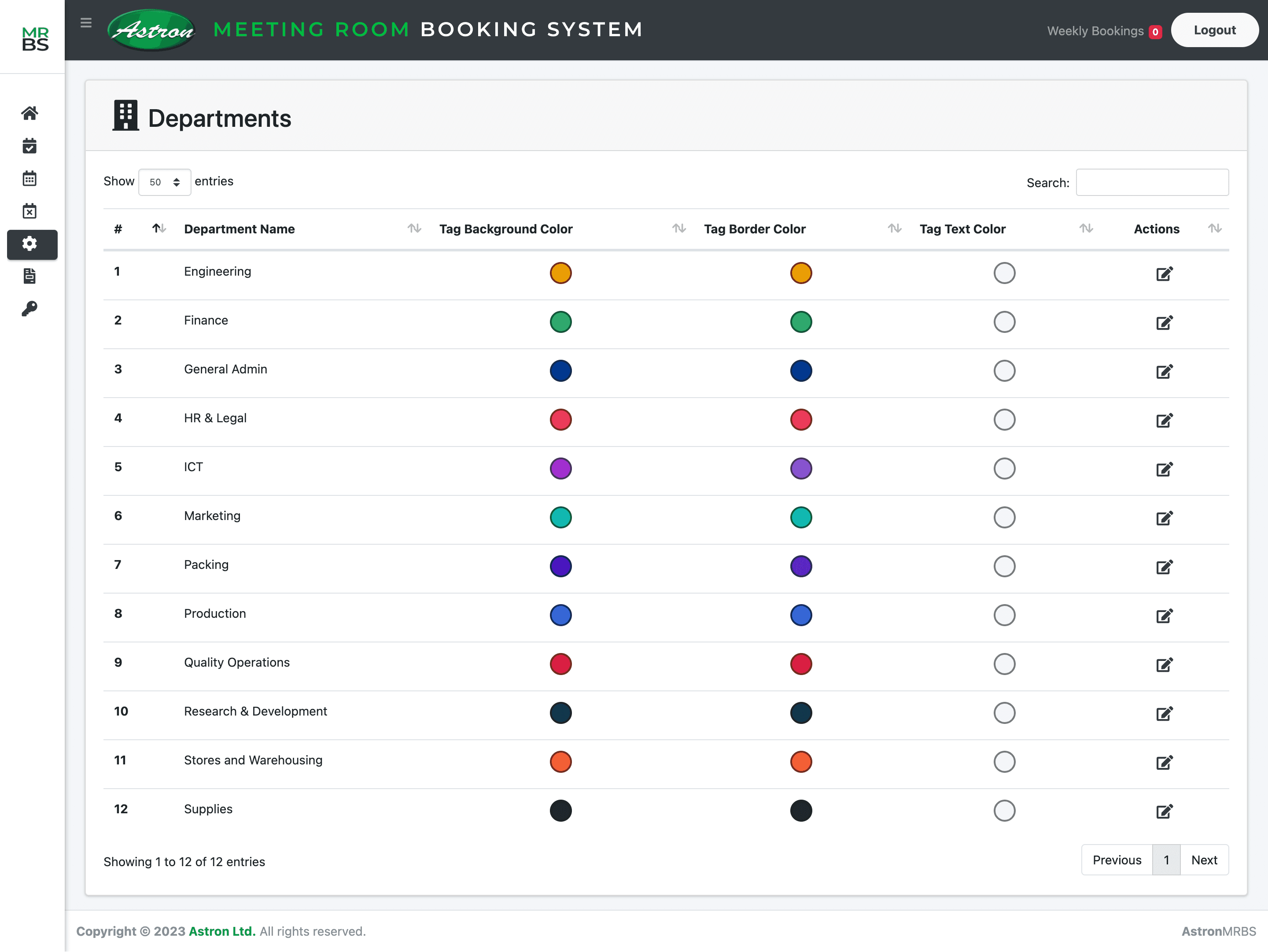Click ICT purple border color swatch

coord(801,469)
